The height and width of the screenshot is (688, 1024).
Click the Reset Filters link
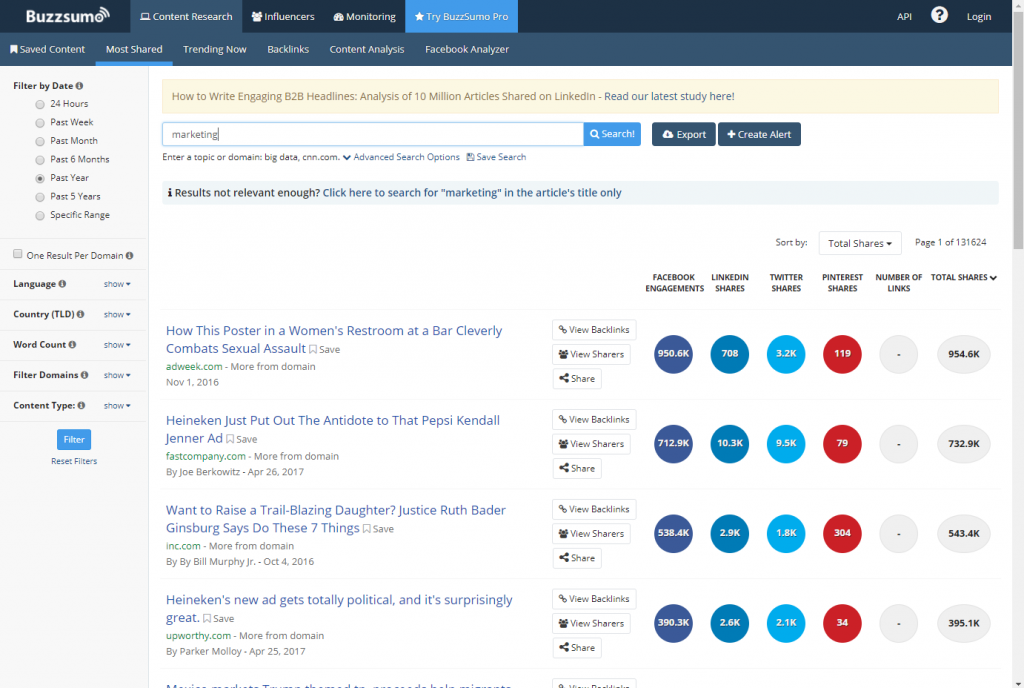[74, 461]
